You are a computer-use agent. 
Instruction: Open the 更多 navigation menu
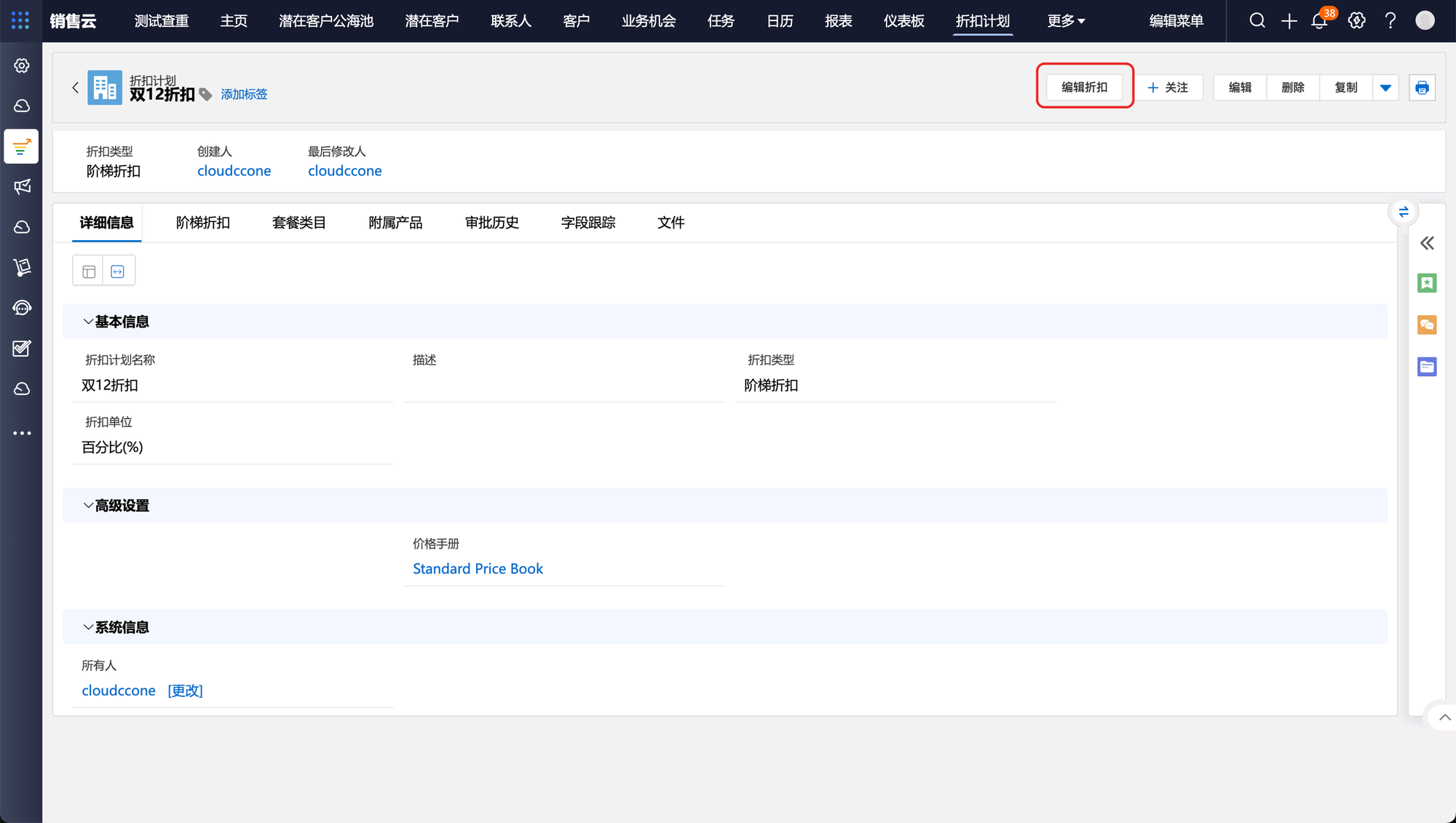coord(1066,21)
